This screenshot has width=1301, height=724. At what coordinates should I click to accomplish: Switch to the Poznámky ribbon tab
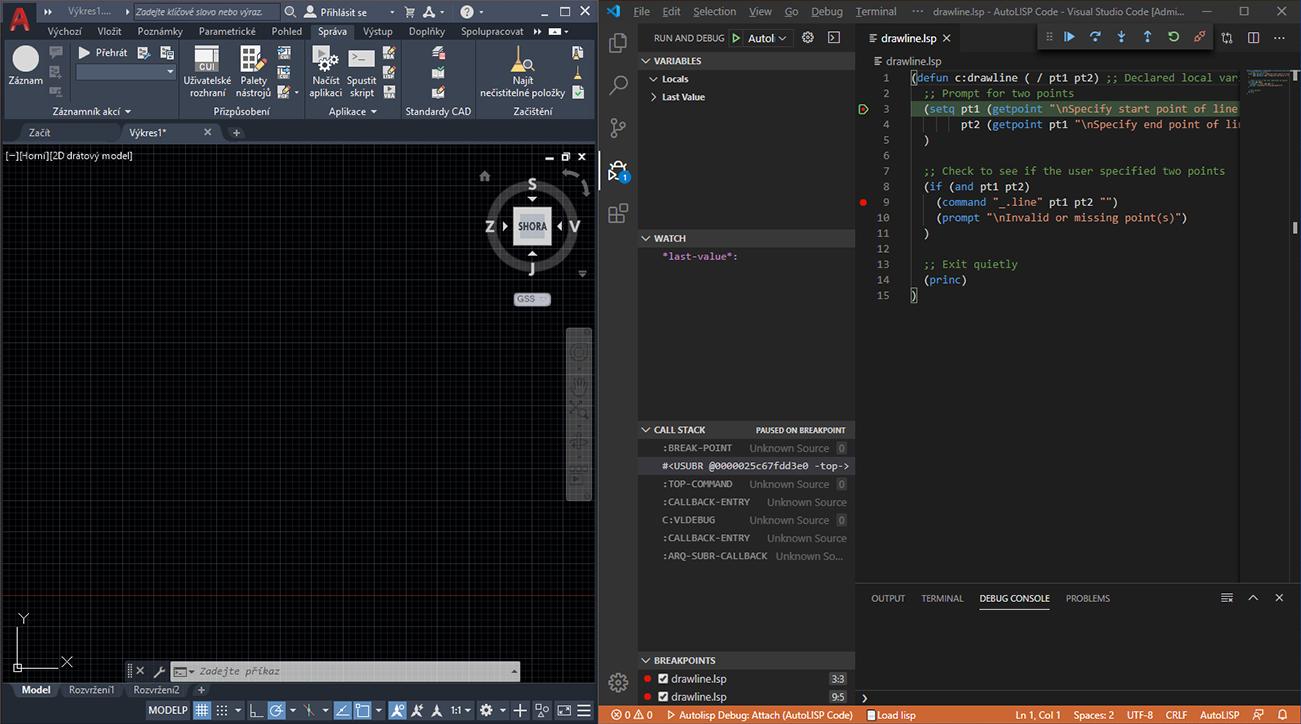[x=160, y=32]
